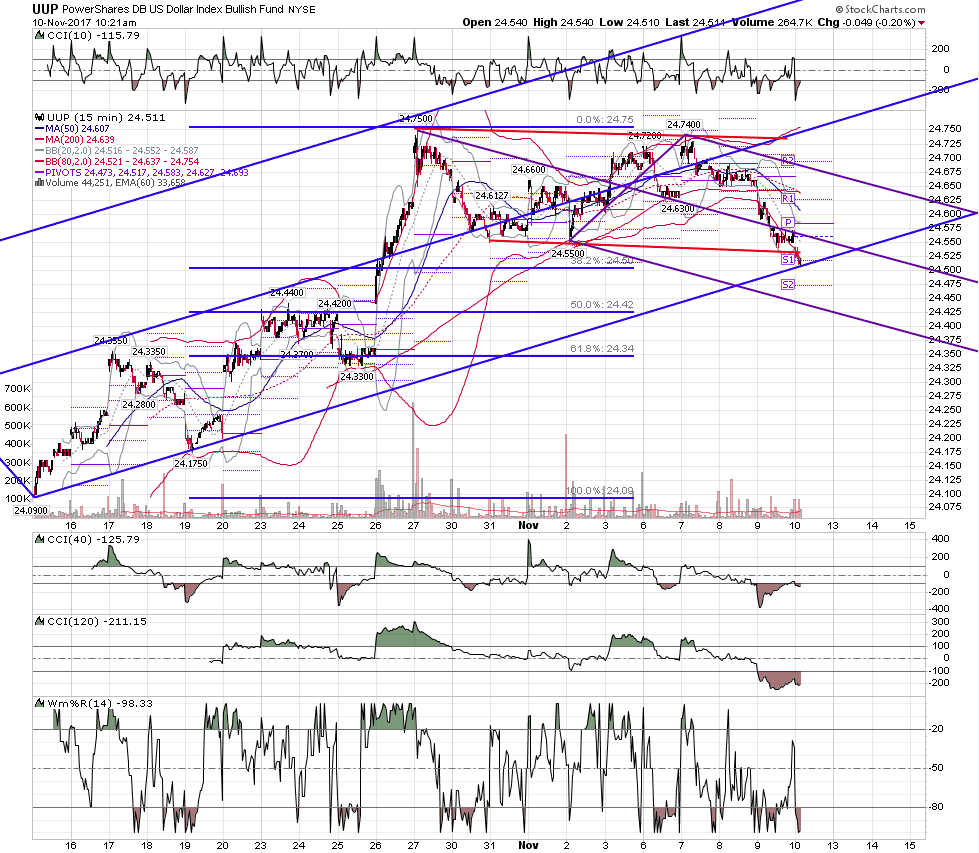
Task: Click the candlestick icon beside UUP (15 min)
Action: click(39, 117)
